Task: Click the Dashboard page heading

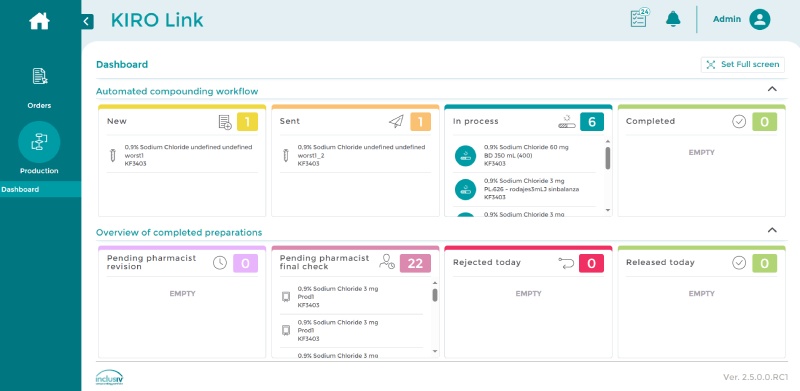Action: pos(122,64)
